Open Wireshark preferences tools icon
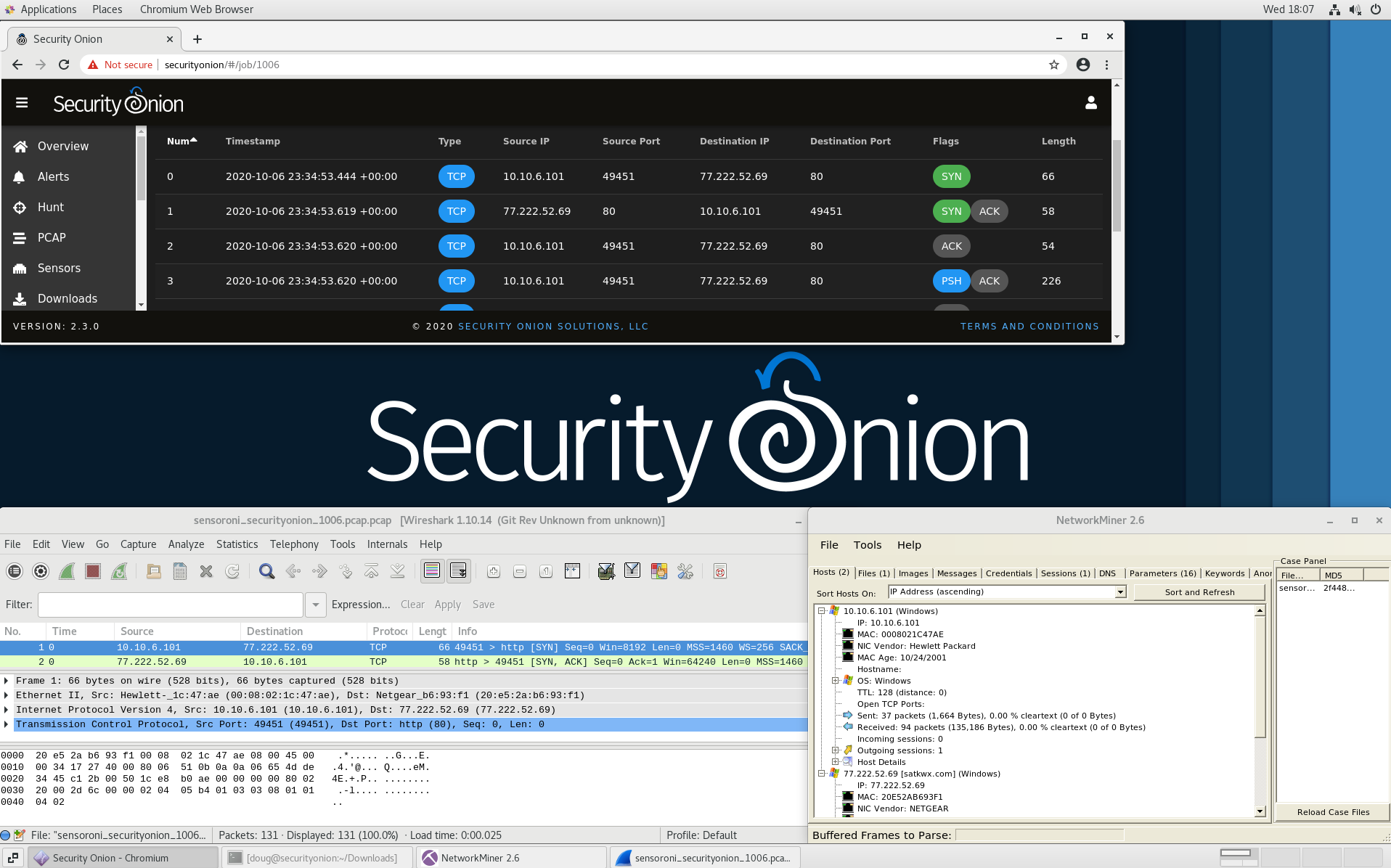Image resolution: width=1391 pixels, height=868 pixels. (685, 571)
